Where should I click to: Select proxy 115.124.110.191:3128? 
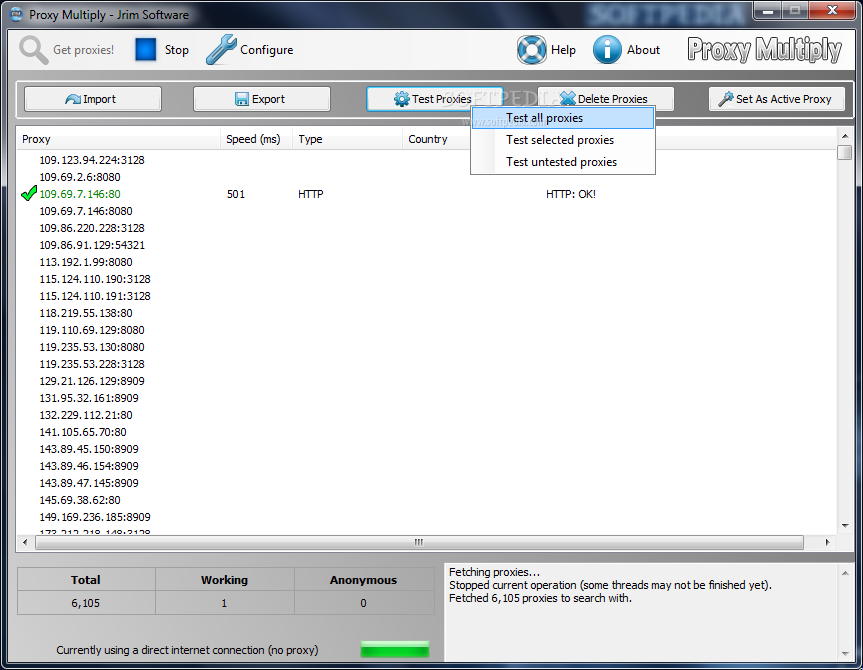[95, 296]
